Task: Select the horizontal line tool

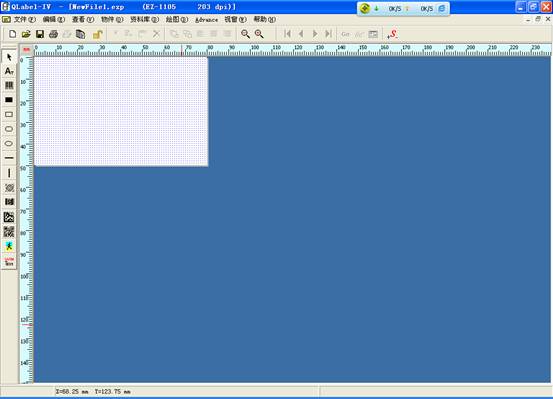Action: 9,158
